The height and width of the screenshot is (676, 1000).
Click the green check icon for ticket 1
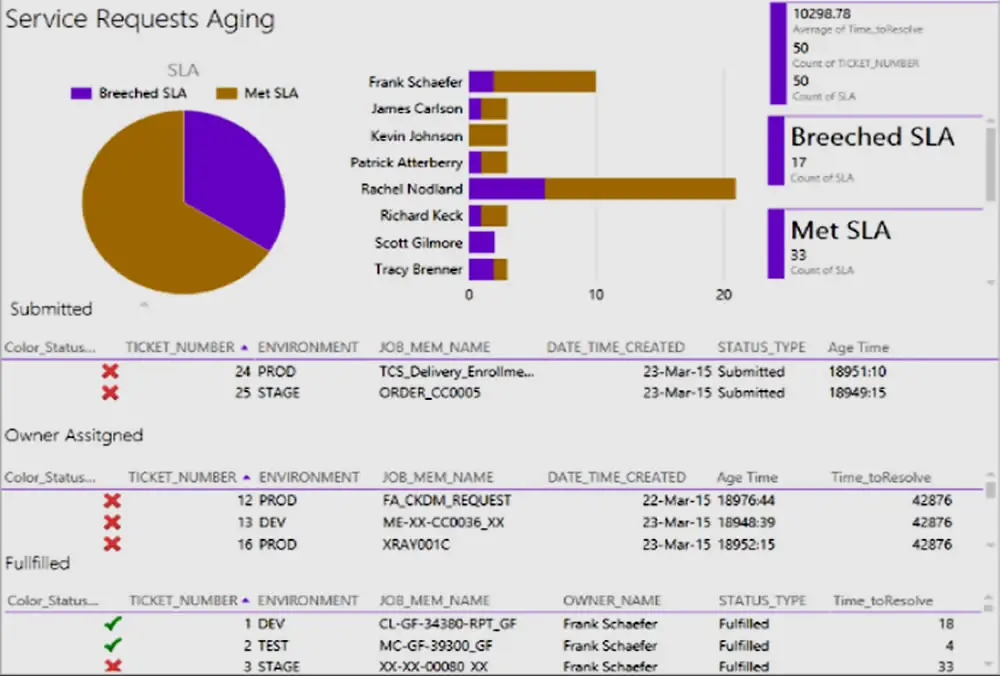(x=112, y=624)
